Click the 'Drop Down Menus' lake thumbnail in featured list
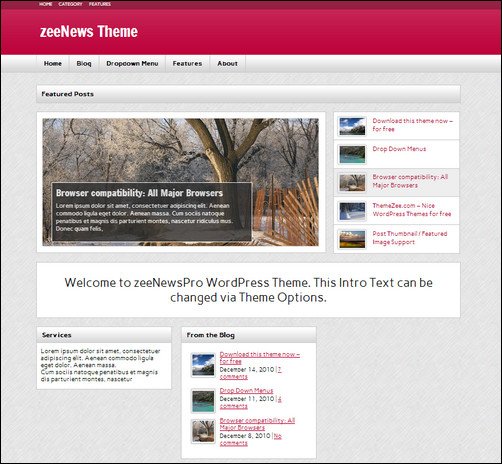 click(352, 154)
